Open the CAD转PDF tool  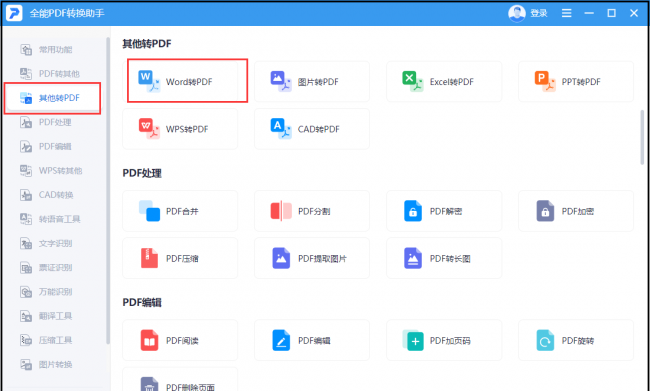312,129
